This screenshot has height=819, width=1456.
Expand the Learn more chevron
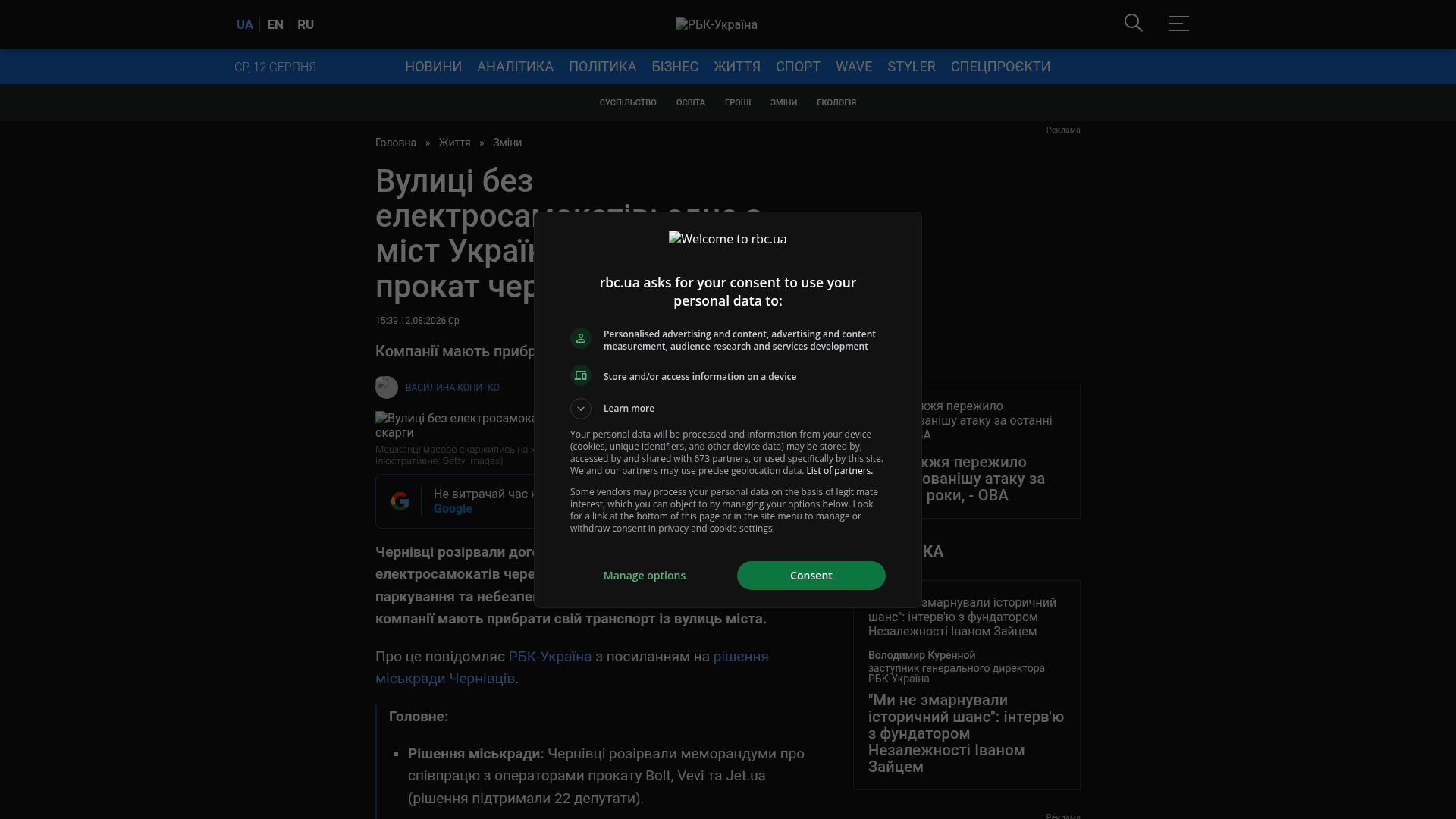coord(581,409)
